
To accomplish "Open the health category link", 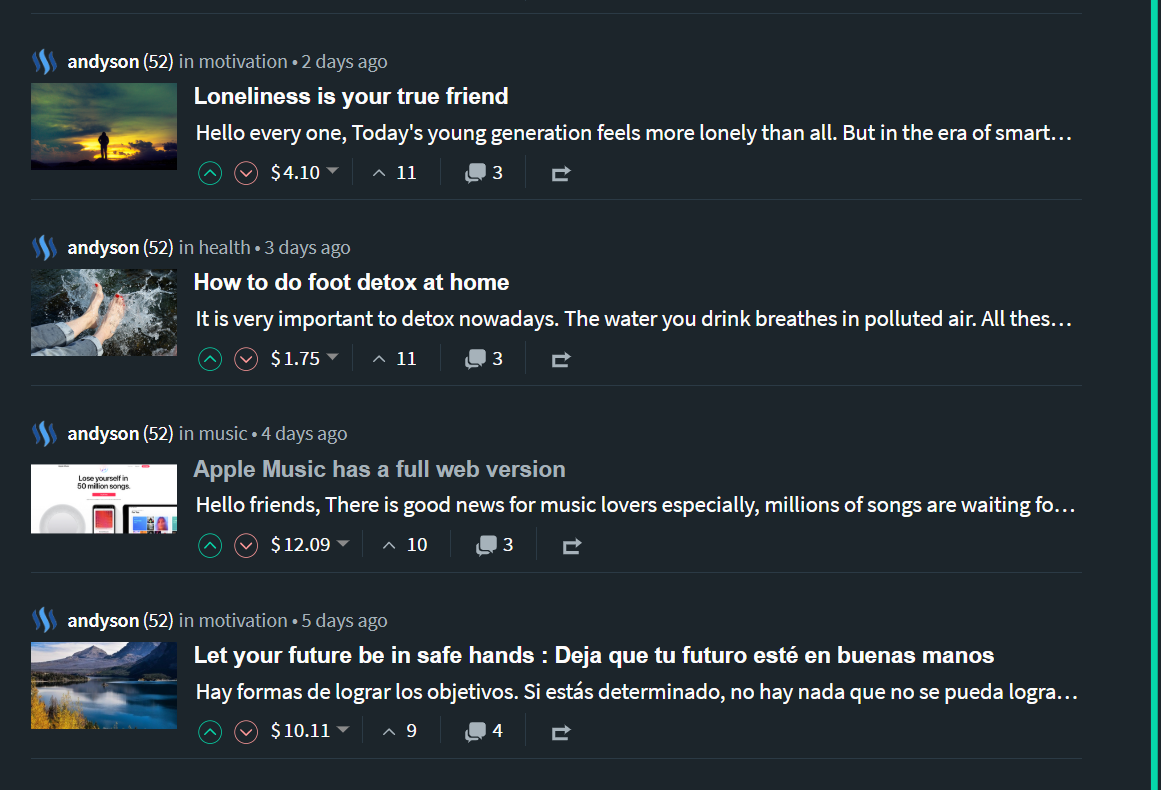I will click(224, 247).
